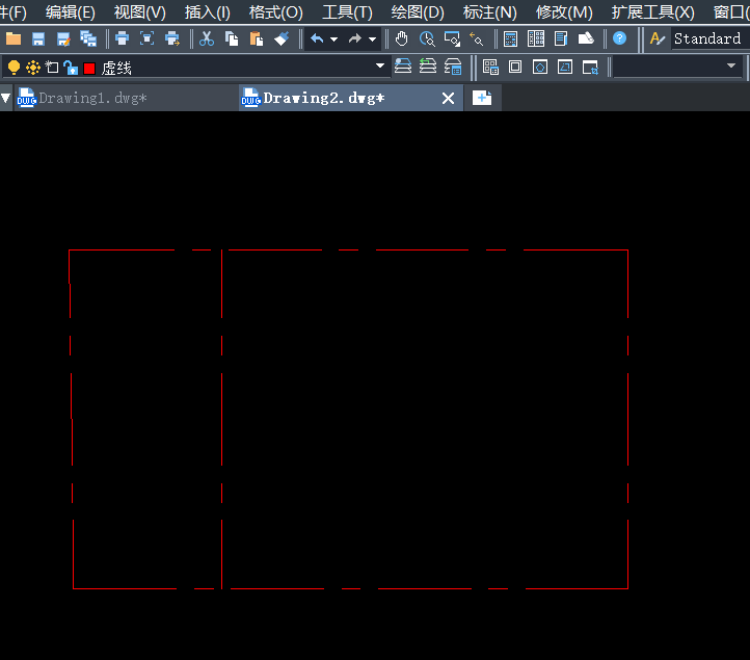Select the Zoom Window tool
Viewport: 750px width, 660px height.
pyautogui.click(x=452, y=39)
